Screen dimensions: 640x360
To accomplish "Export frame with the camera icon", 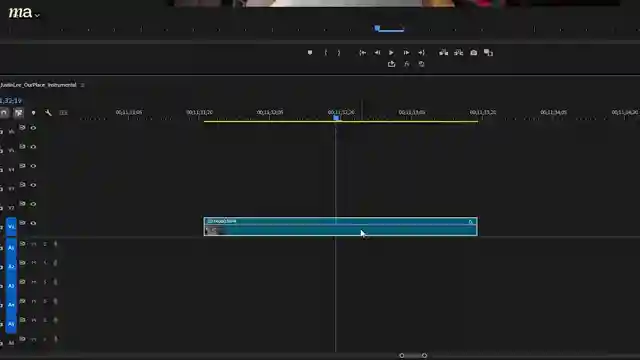I will click(x=473, y=53).
